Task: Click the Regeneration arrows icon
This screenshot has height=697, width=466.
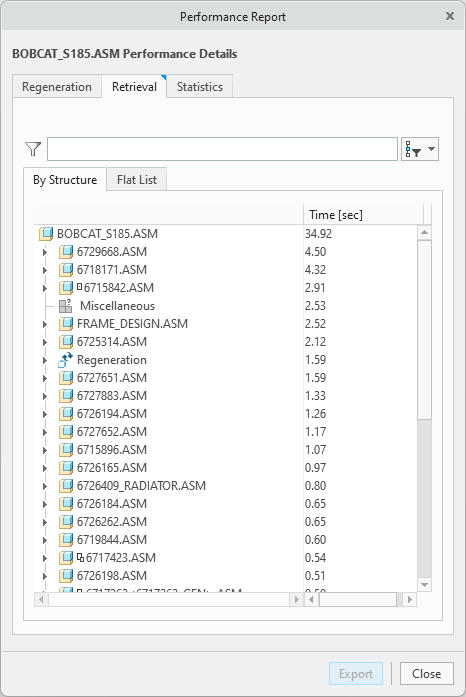Action: [x=66, y=360]
